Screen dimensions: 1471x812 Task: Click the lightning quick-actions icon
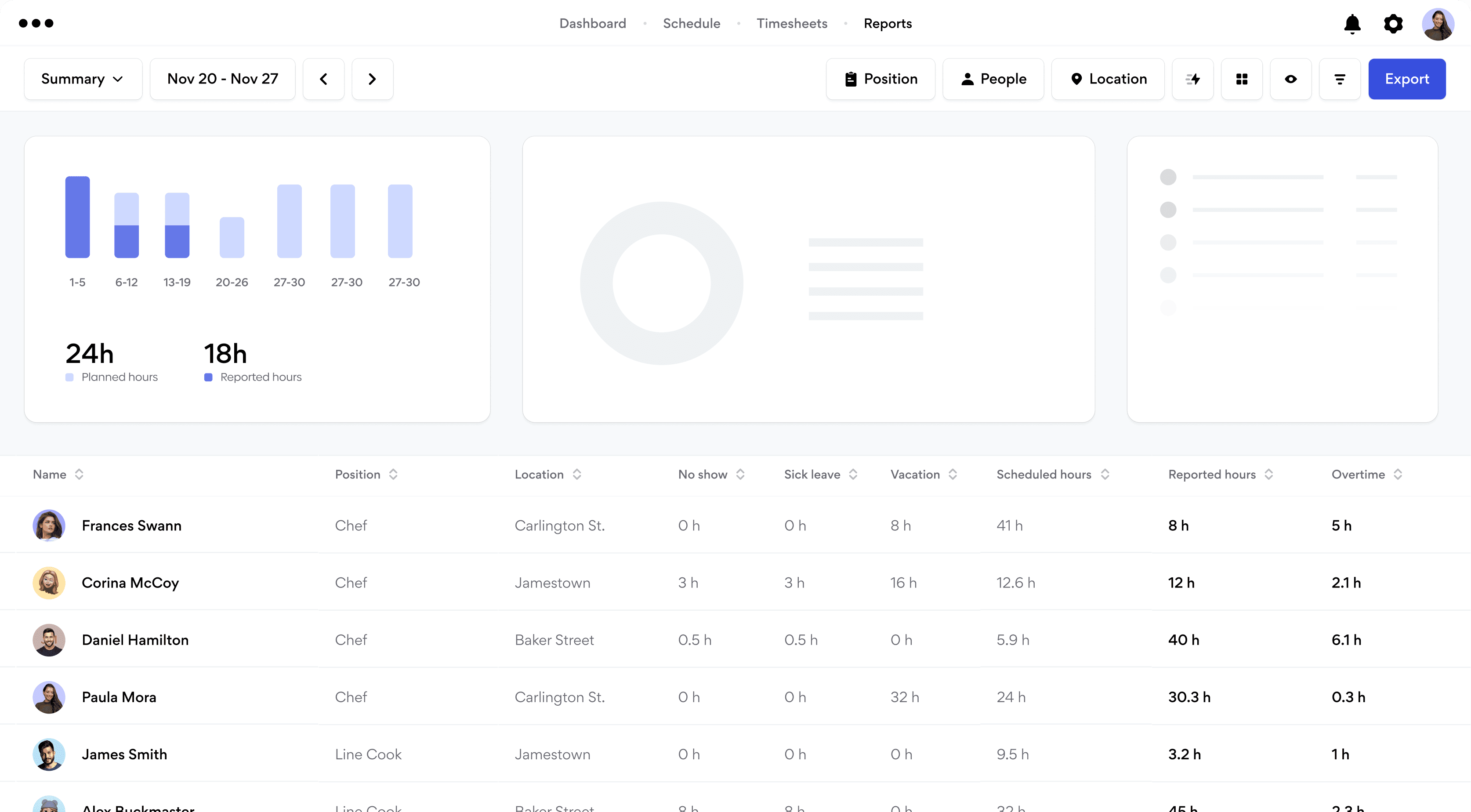tap(1192, 79)
